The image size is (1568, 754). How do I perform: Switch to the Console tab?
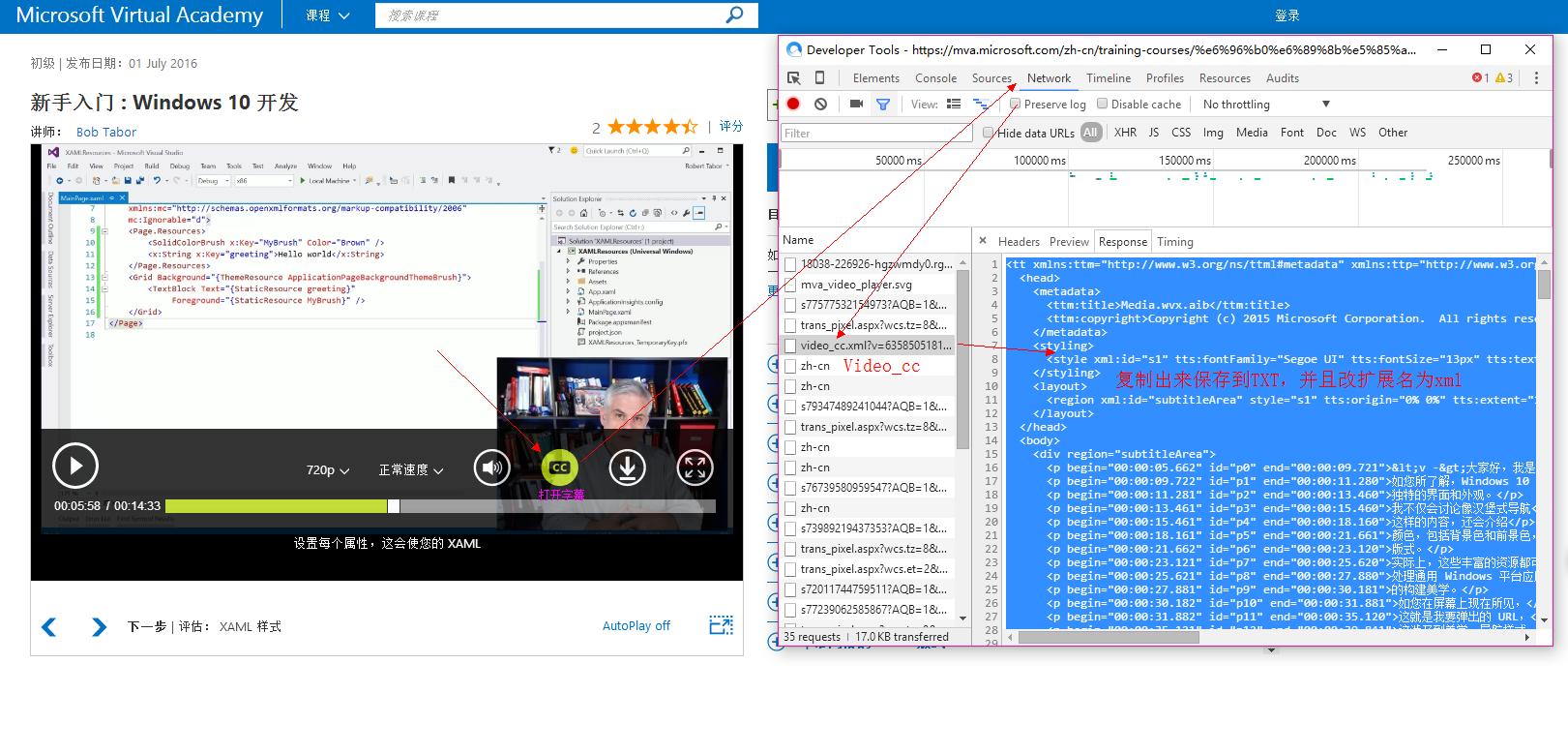pos(936,78)
